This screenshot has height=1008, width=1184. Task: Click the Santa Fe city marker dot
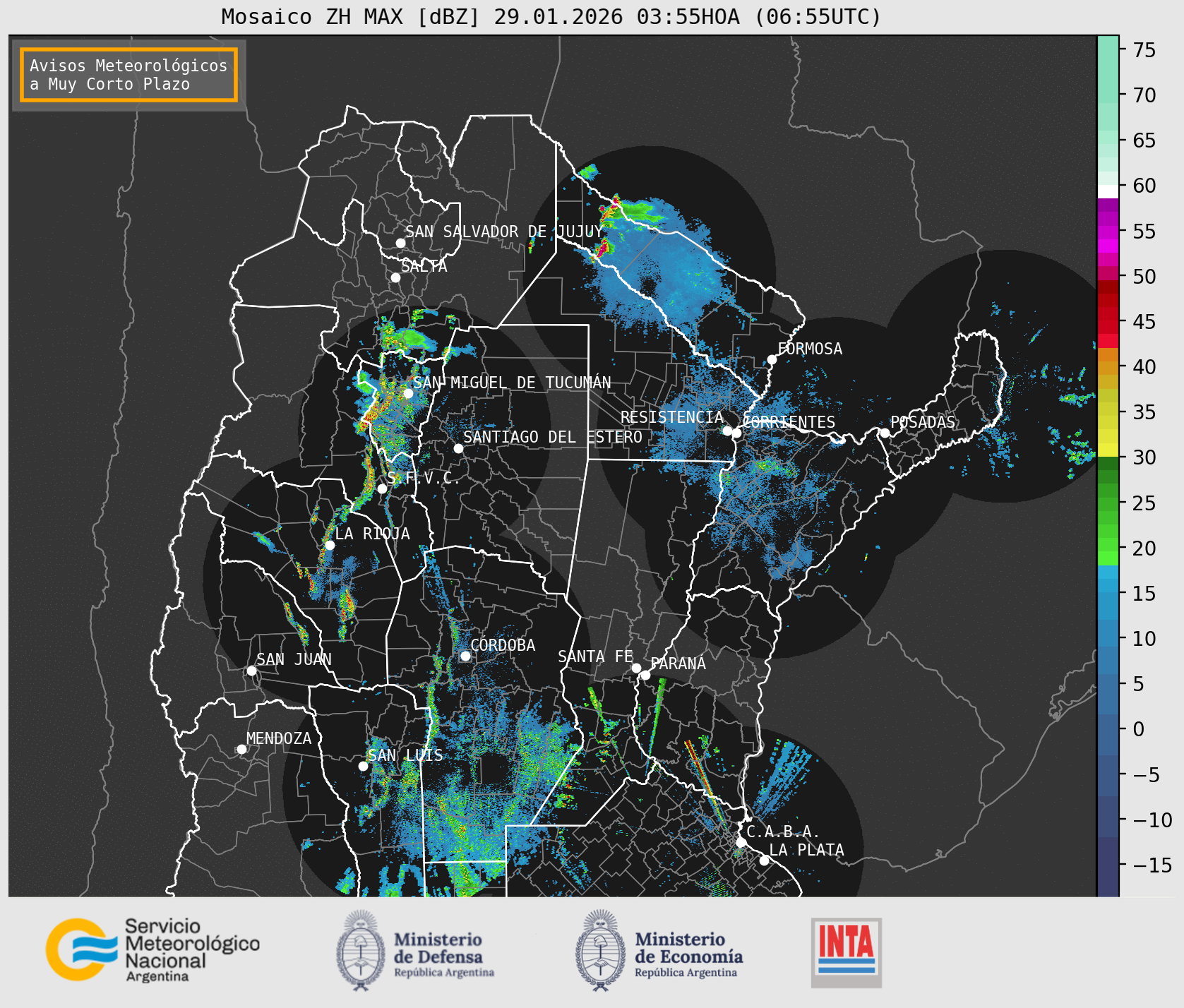click(636, 668)
